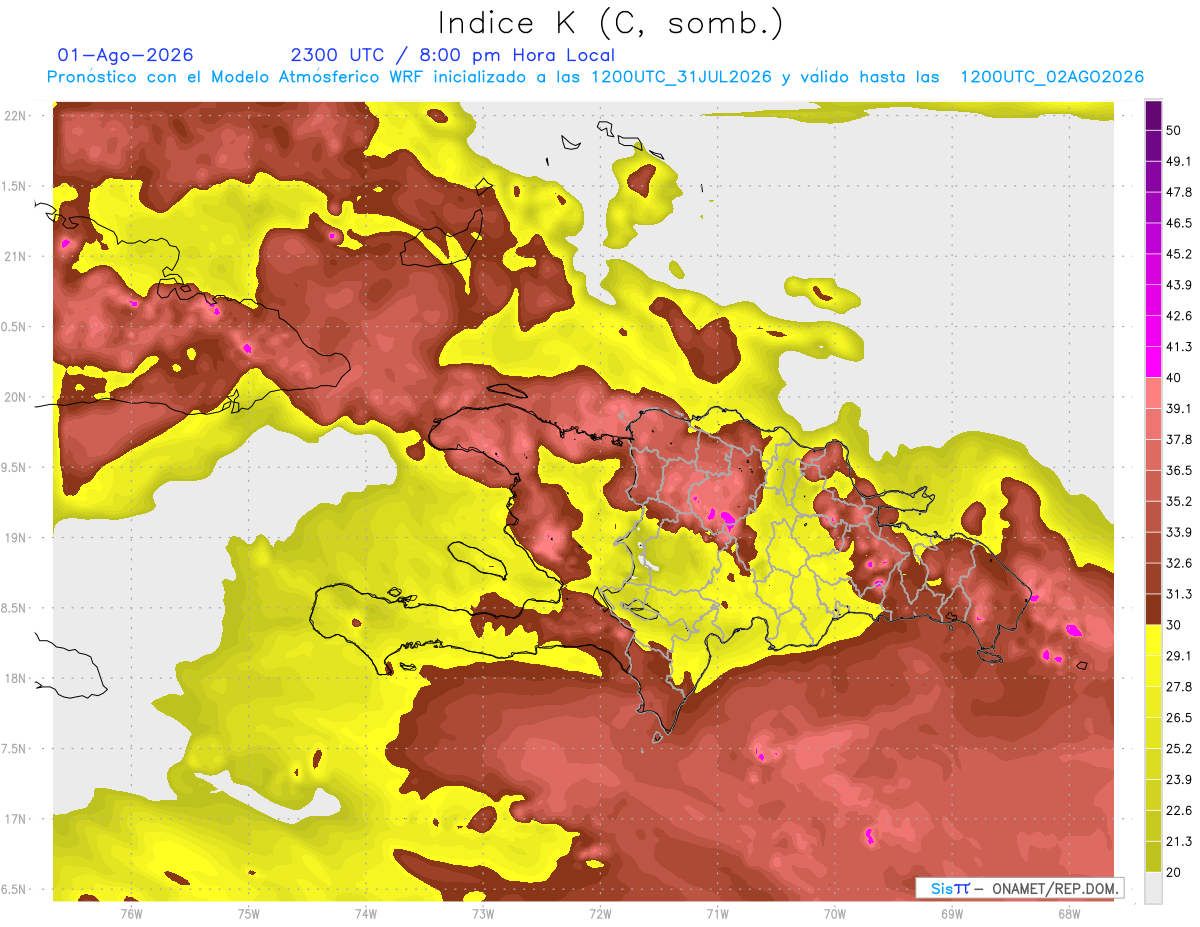Click the '2300 UTC / 8:00 pm Hora Local' time

[x=453, y=55]
